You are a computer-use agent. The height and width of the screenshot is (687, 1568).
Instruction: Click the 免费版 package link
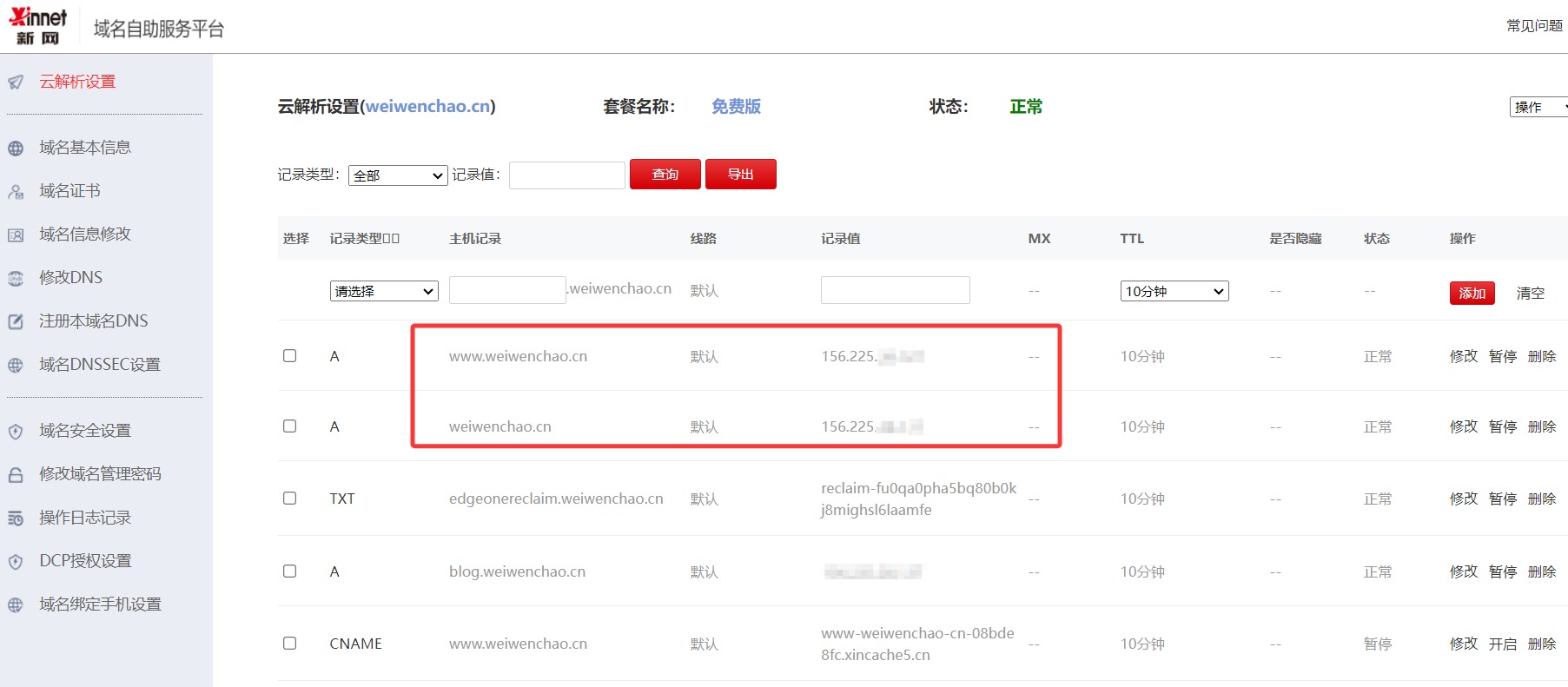(x=736, y=106)
